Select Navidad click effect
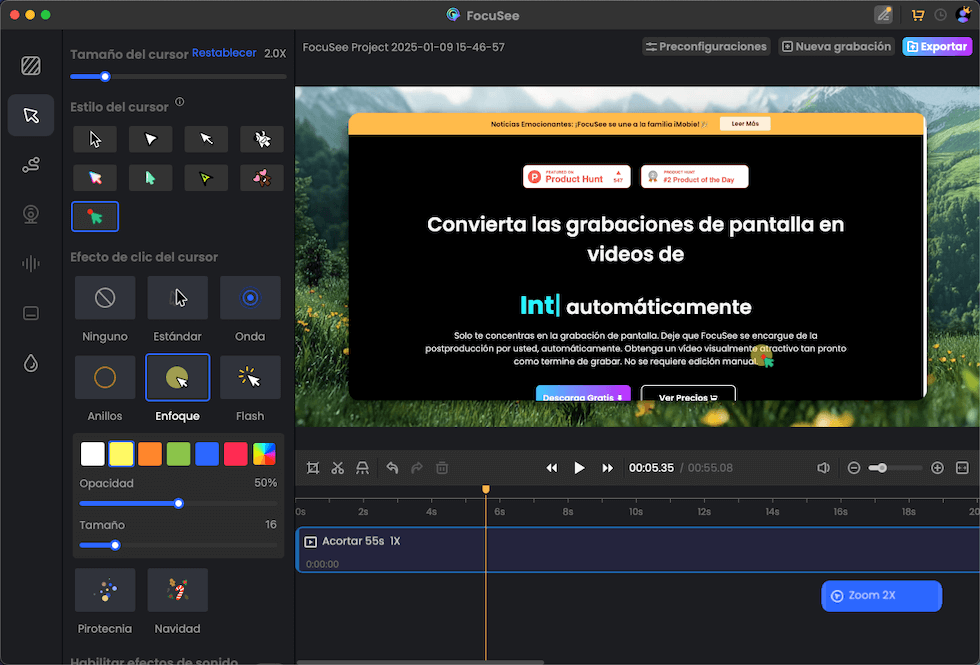980x665 pixels. coord(178,590)
